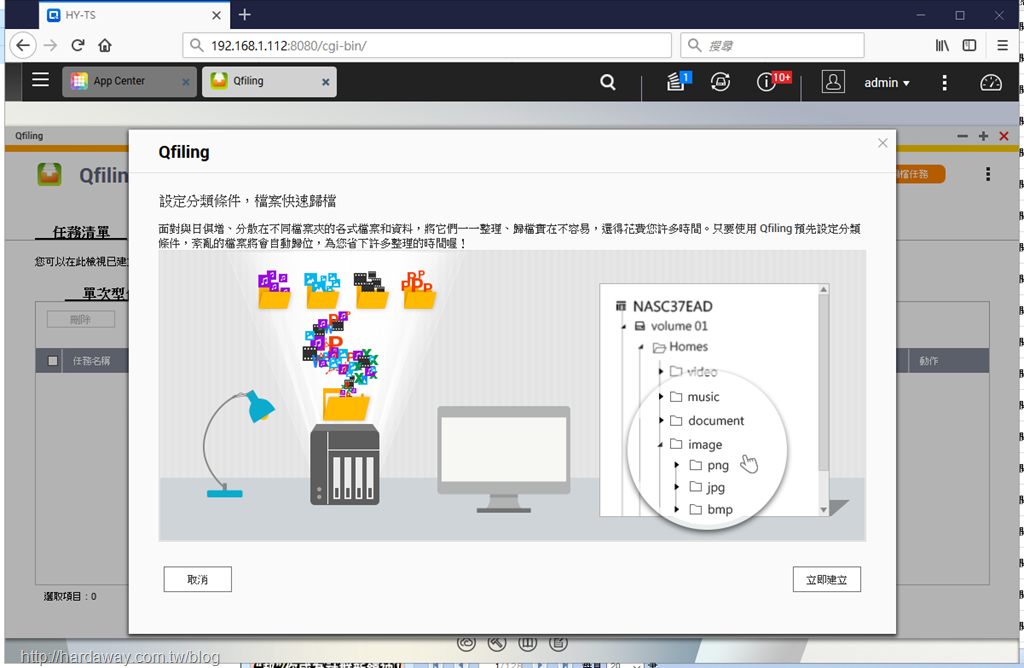
Task: Open Qfiling window's vertical dots menu
Action: 987,174
